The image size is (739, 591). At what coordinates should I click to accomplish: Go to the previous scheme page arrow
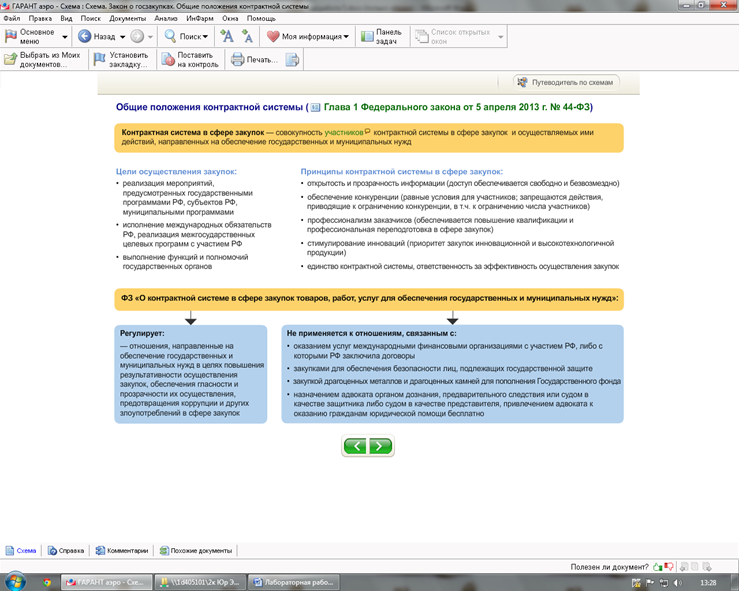point(355,446)
